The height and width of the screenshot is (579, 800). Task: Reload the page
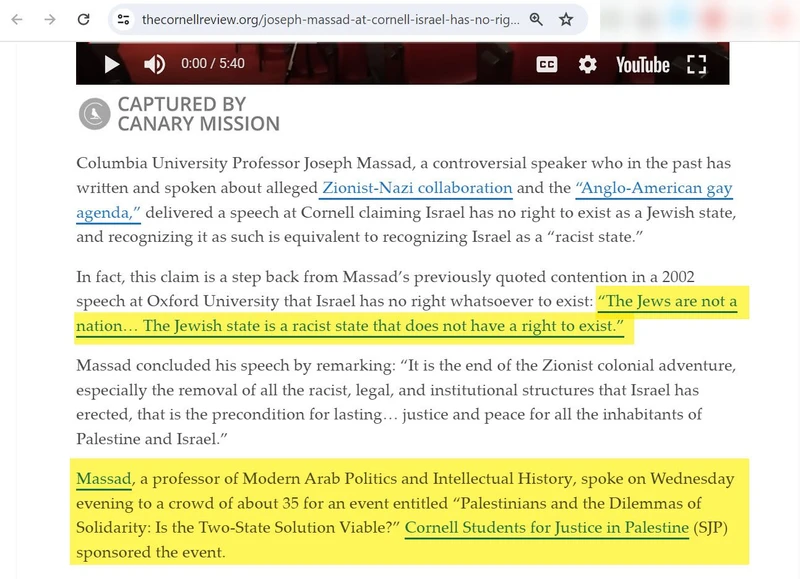84,19
